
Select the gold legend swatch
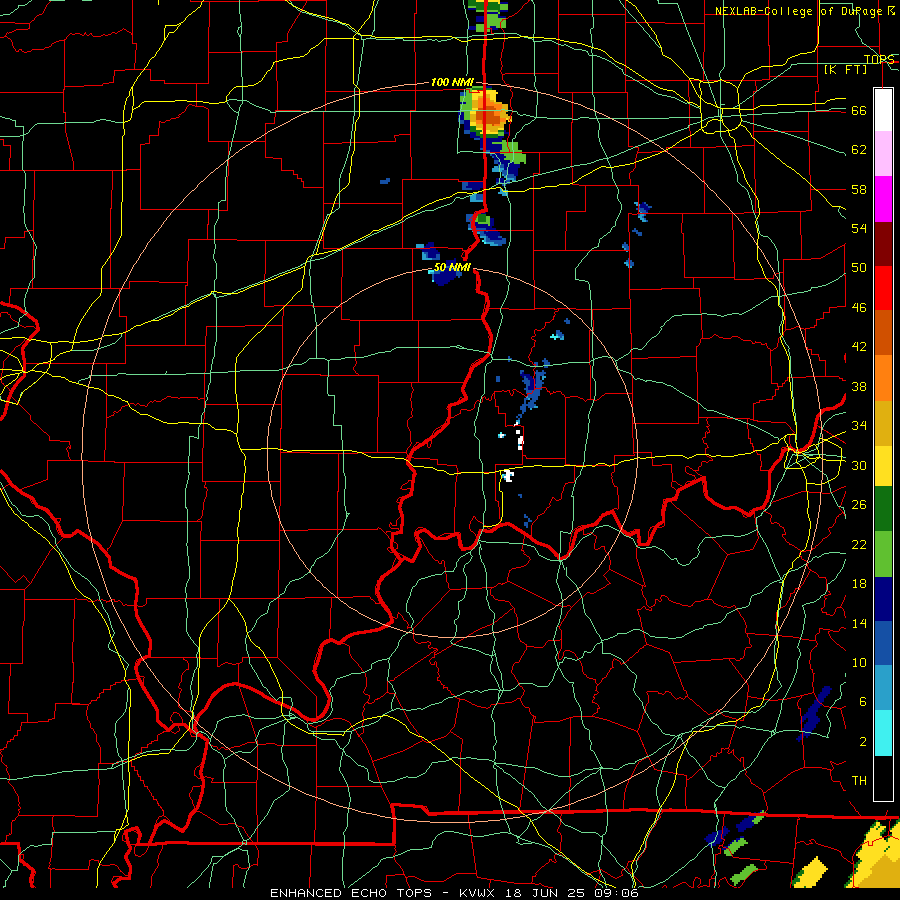point(883,423)
